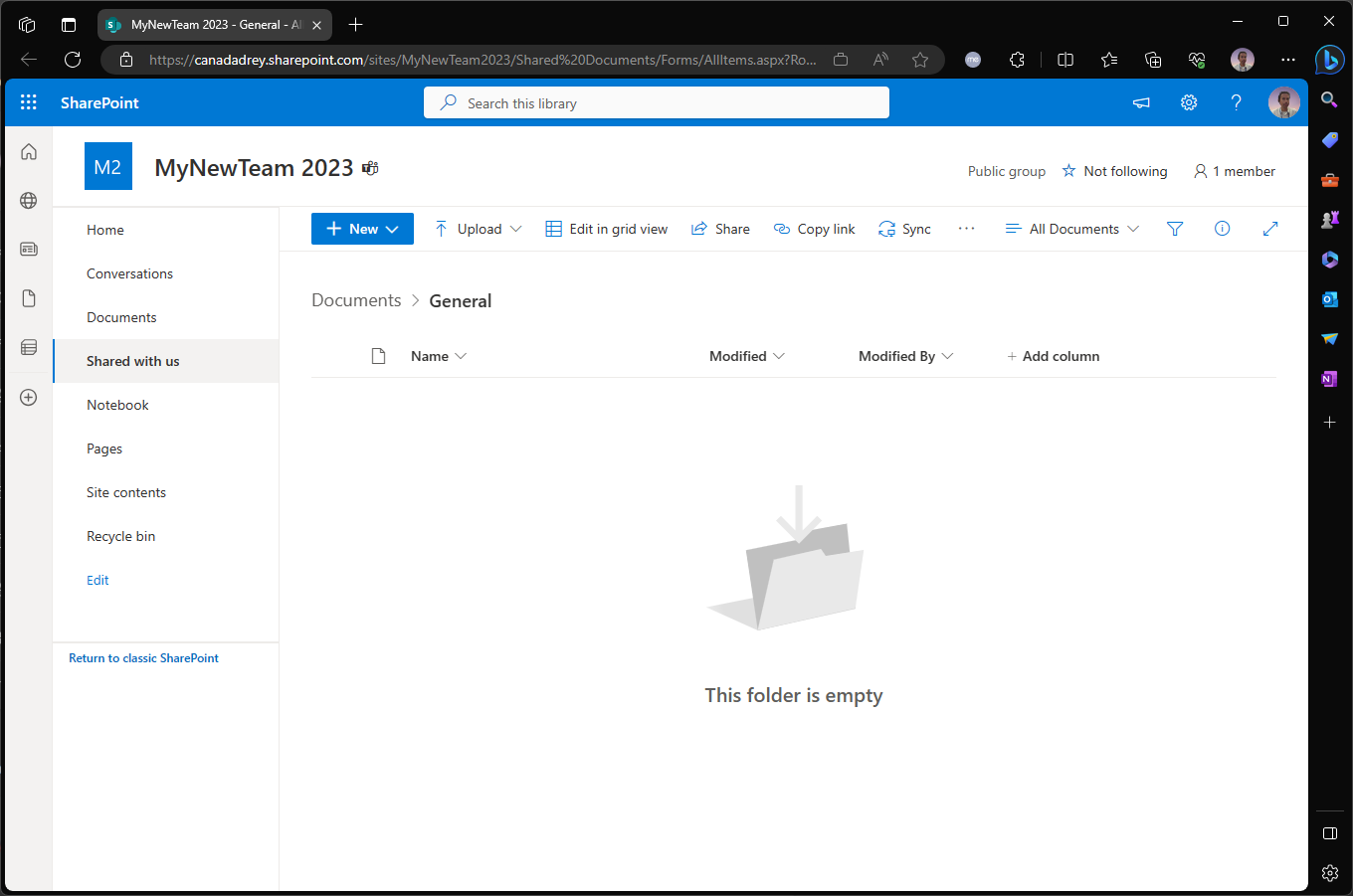1353x896 pixels.
Task: Open the Name column header dropdown
Action: pyautogui.click(x=439, y=356)
